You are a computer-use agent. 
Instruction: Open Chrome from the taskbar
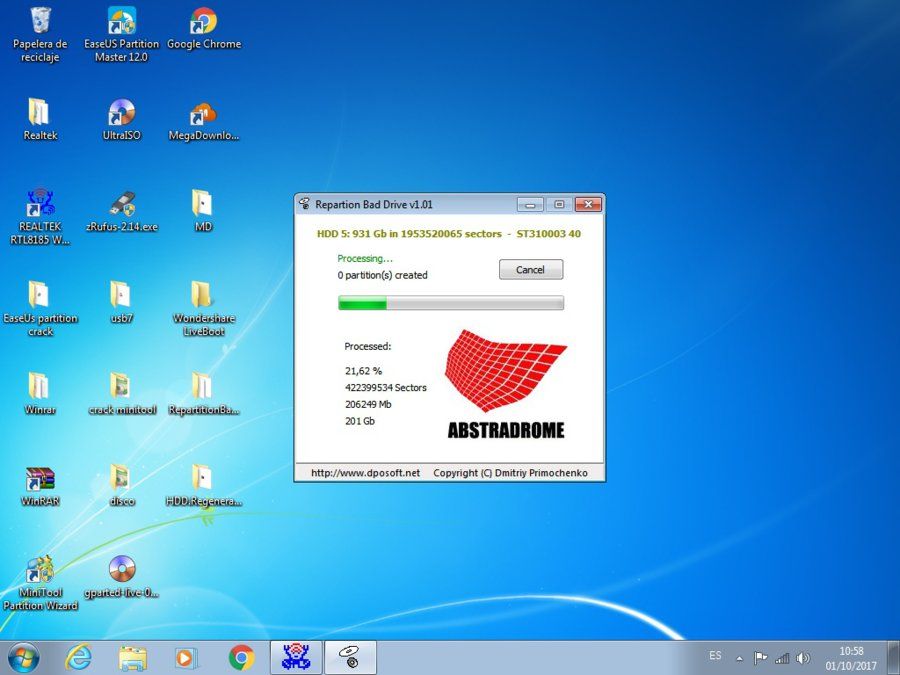click(241, 658)
